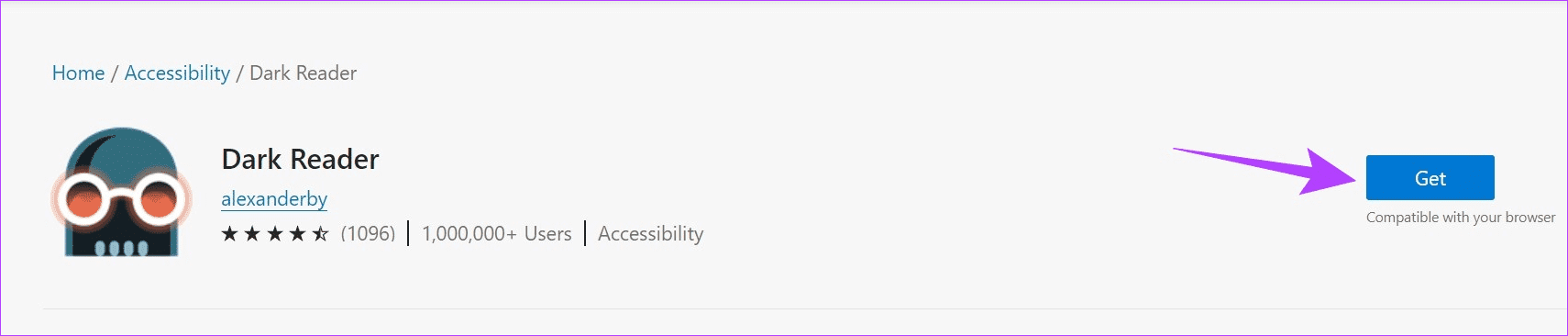Click the second rating star
Image resolution: width=1568 pixels, height=336 pixels.
pos(252,234)
